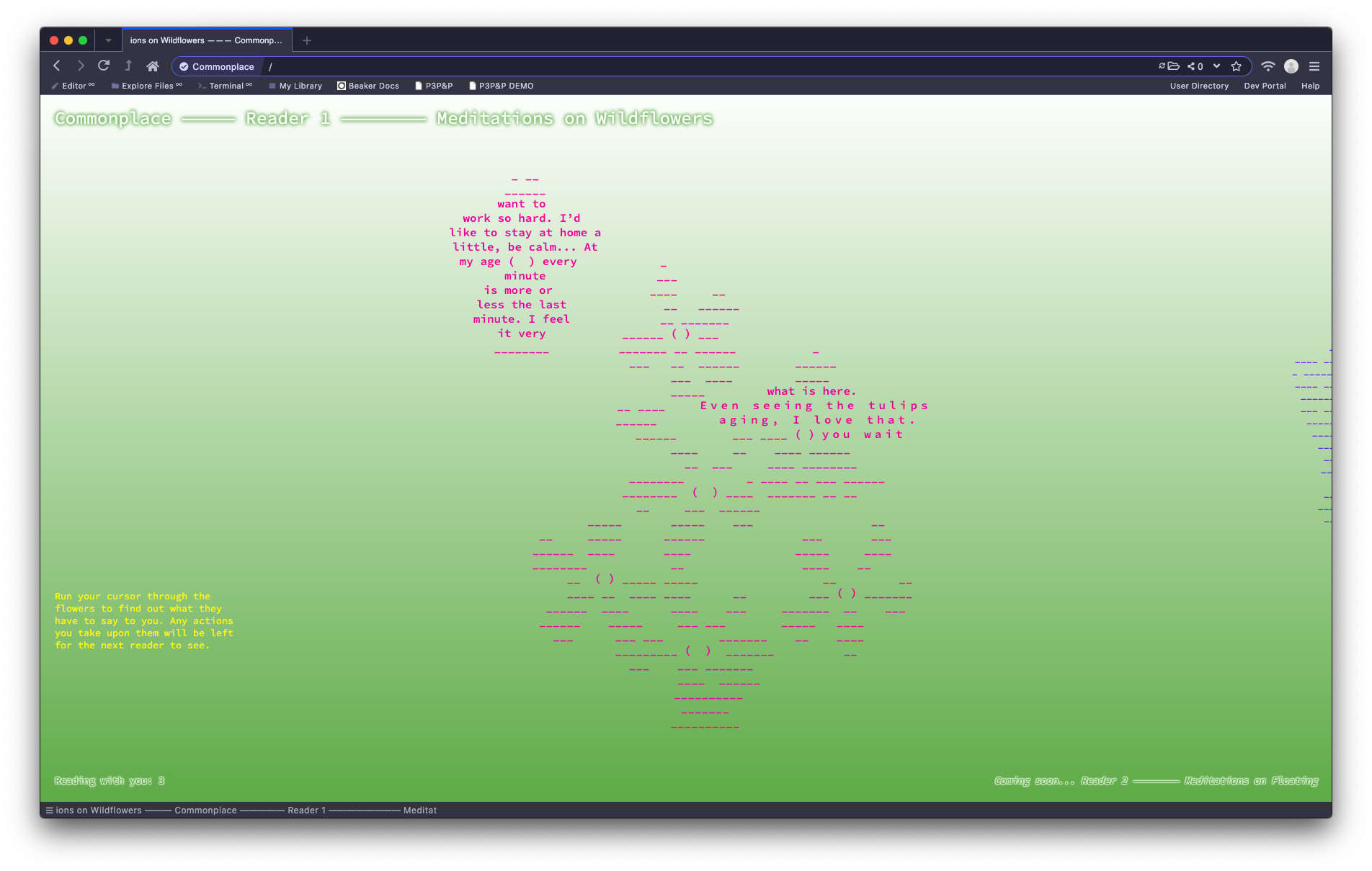Screen dimensions: 1372x871
Task: Open the Dev Portal link
Action: 1265,86
